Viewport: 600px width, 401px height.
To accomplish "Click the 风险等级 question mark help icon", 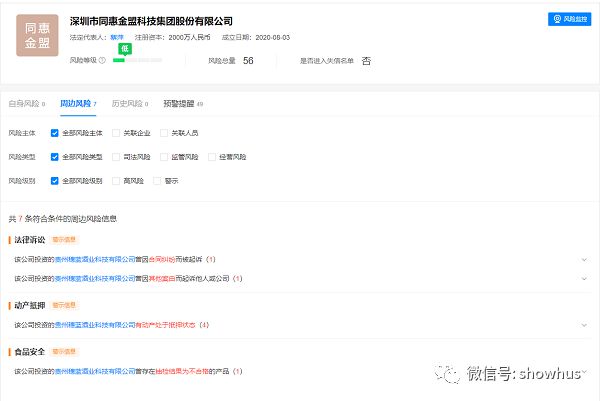I will pos(102,60).
